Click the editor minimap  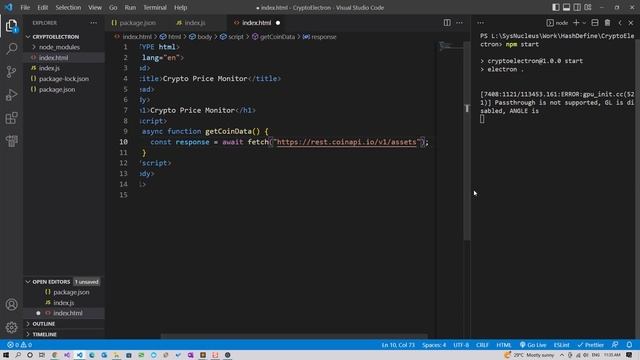pyautogui.click(x=451, y=46)
